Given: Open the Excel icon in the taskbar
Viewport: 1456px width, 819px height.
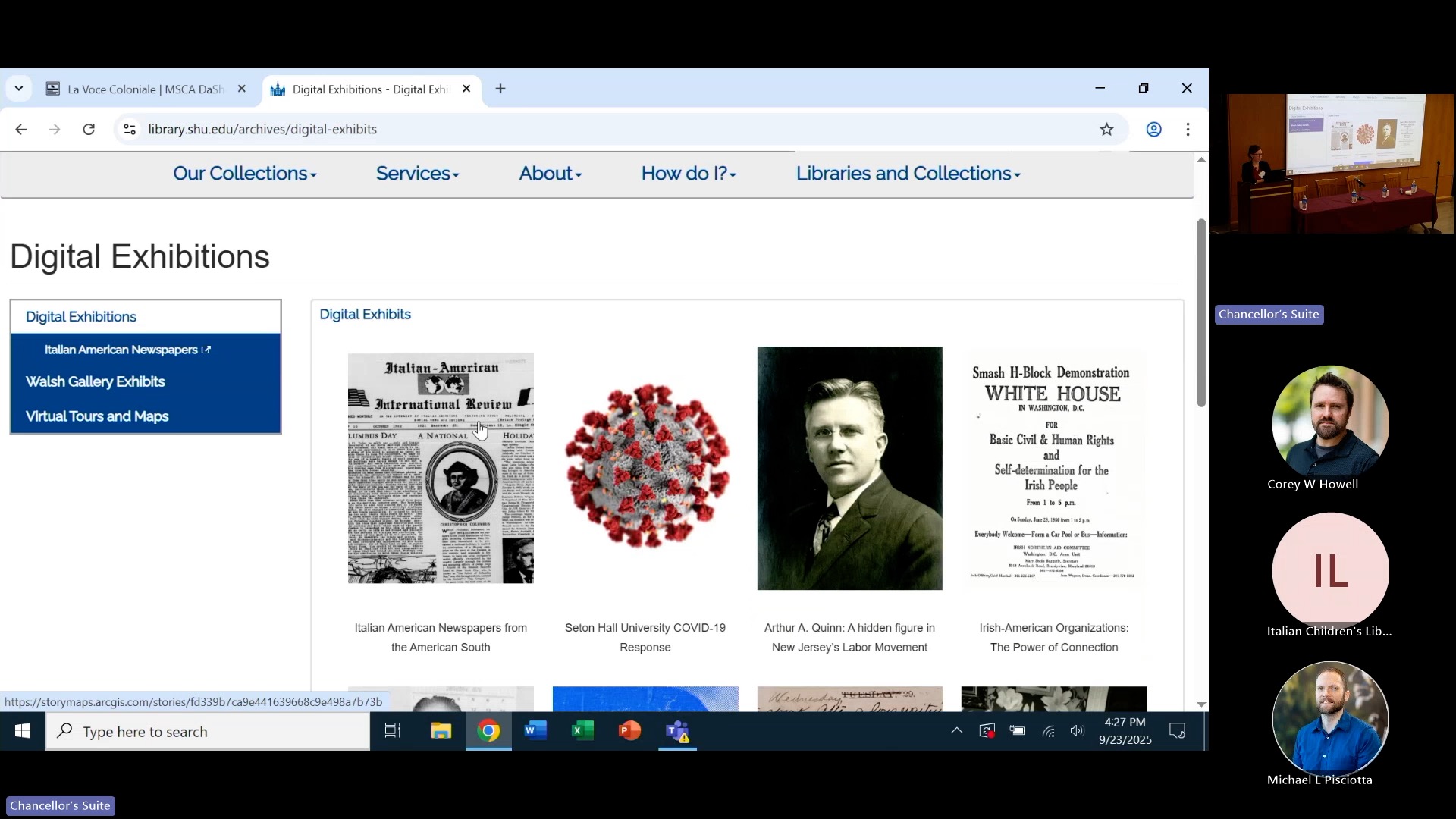Looking at the screenshot, I should [x=582, y=731].
